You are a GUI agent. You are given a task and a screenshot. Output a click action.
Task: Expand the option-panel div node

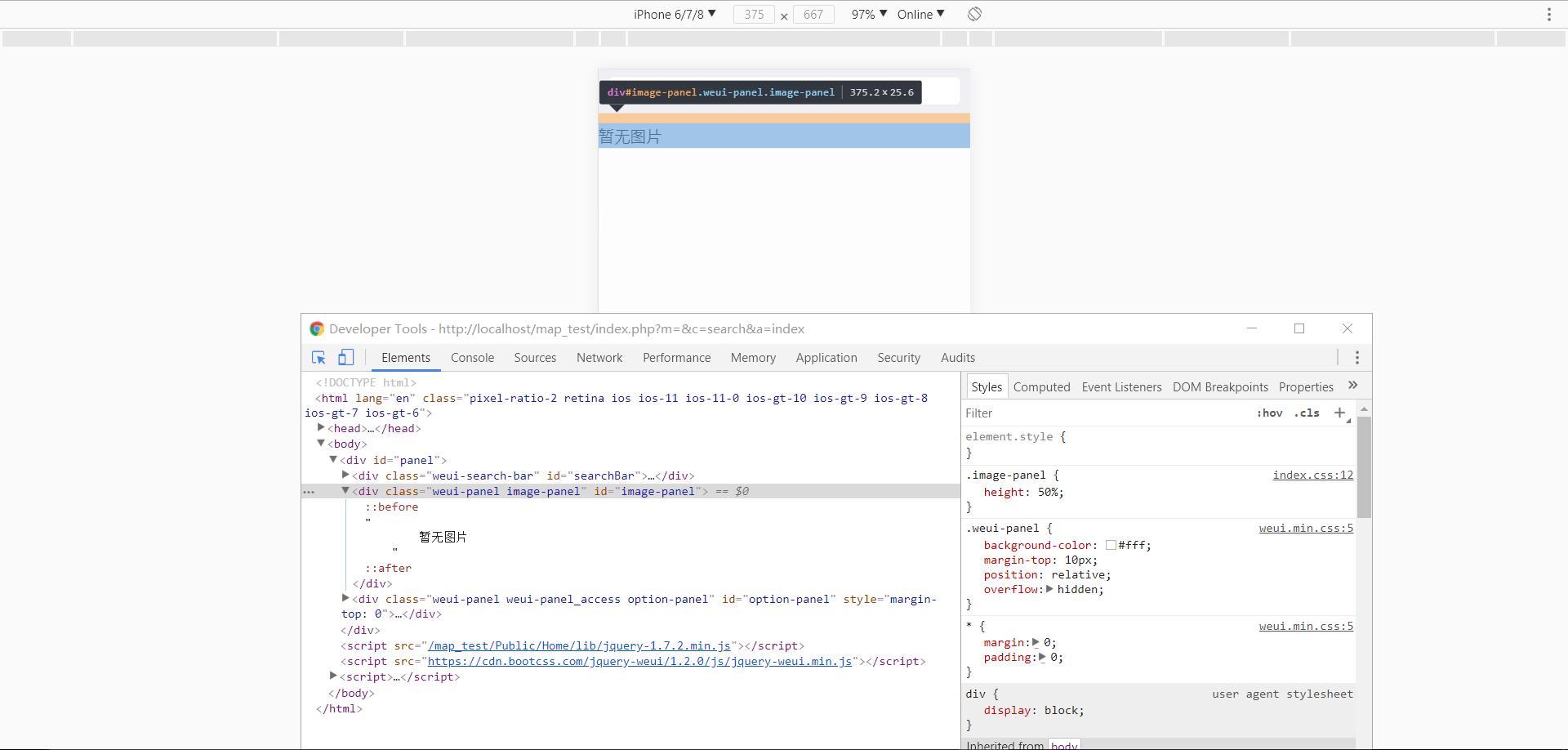[x=345, y=598]
